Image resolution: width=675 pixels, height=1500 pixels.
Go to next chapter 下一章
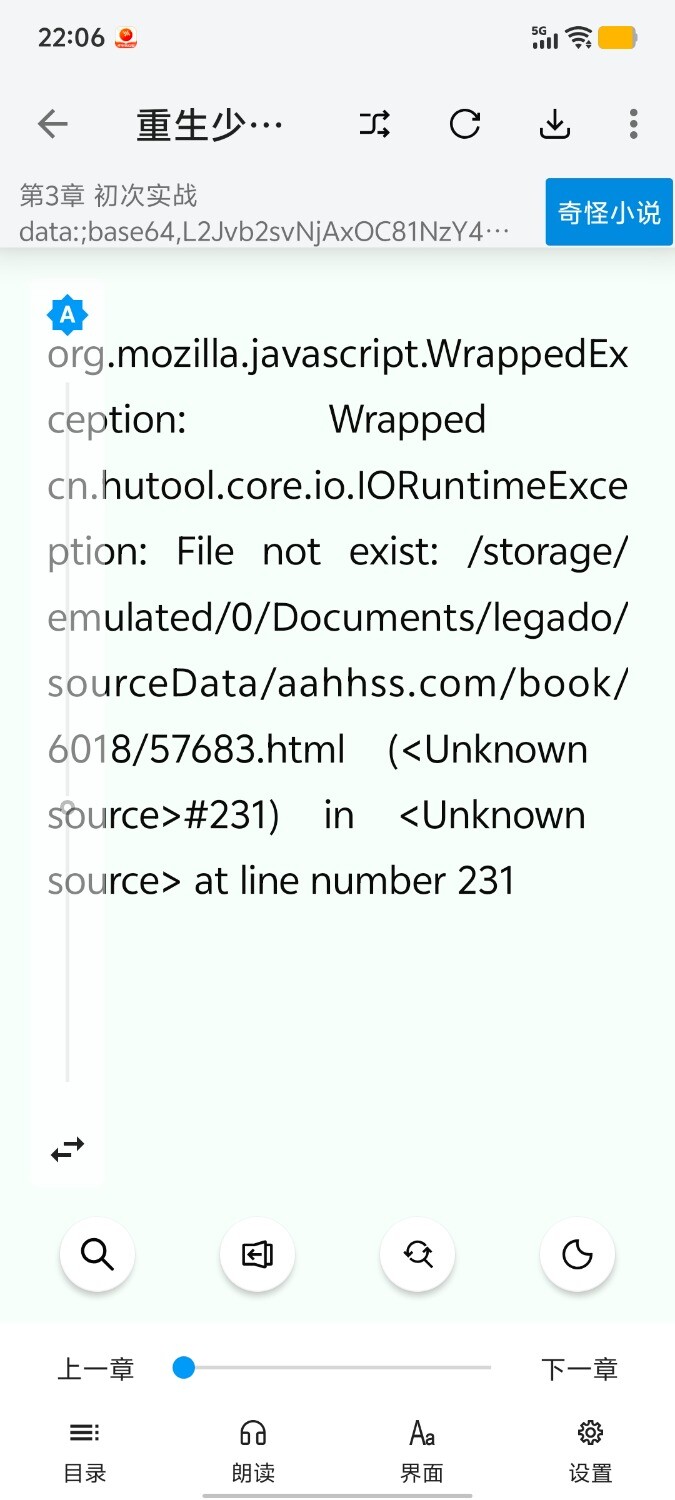click(x=580, y=1369)
